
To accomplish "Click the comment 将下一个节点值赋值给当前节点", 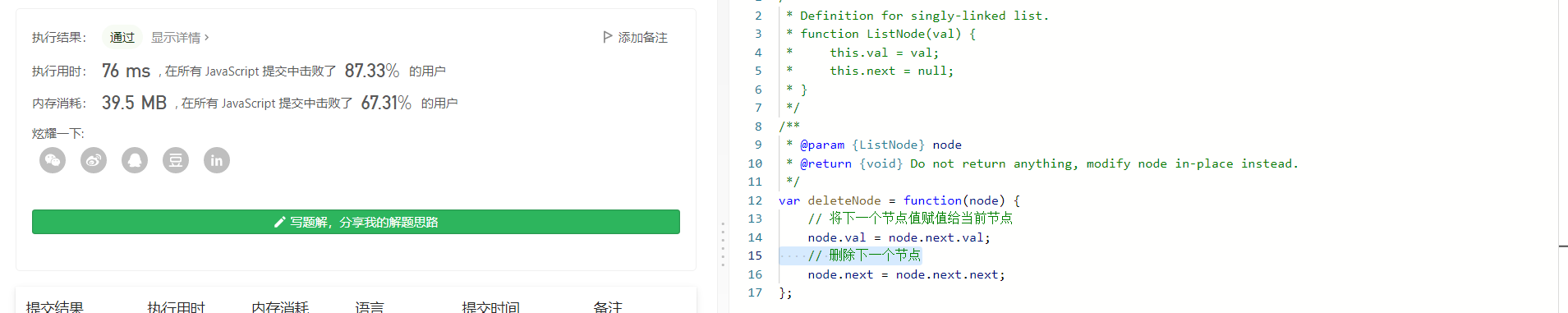I will (910, 219).
